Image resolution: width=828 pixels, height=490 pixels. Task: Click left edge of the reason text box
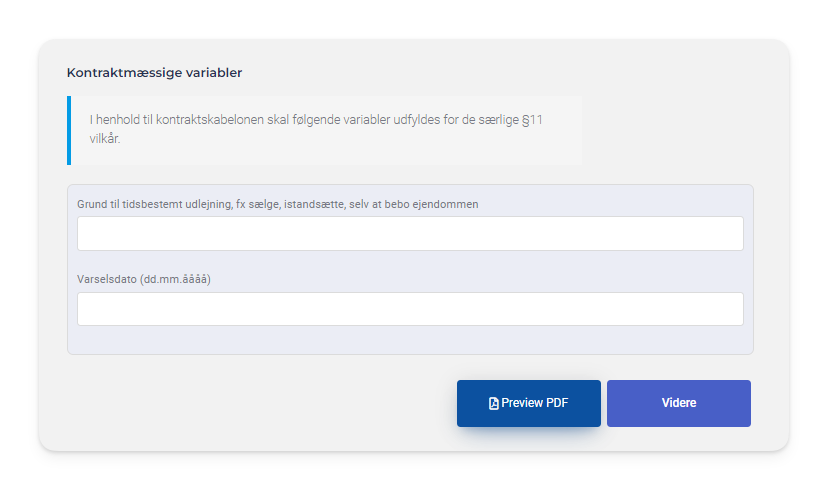click(x=84, y=233)
